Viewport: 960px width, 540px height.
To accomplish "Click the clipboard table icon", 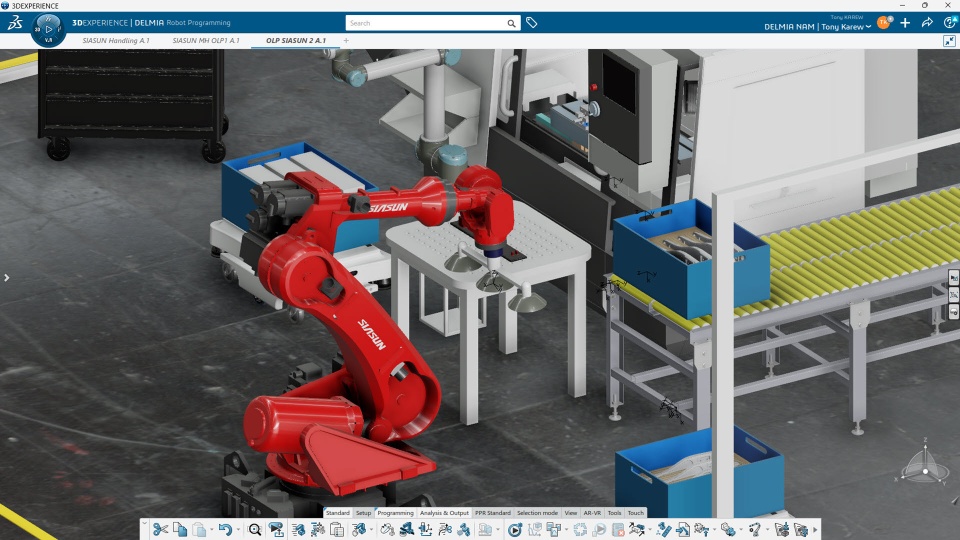I will [336, 530].
